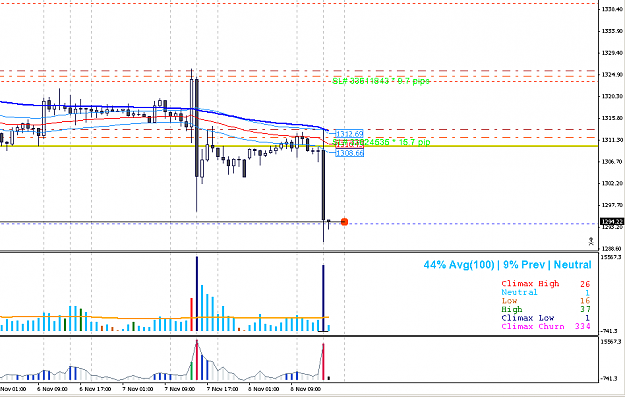Viewport: 625px width, 397px height.
Task: Click the 1297.70 price axis label
Action: click(x=613, y=205)
